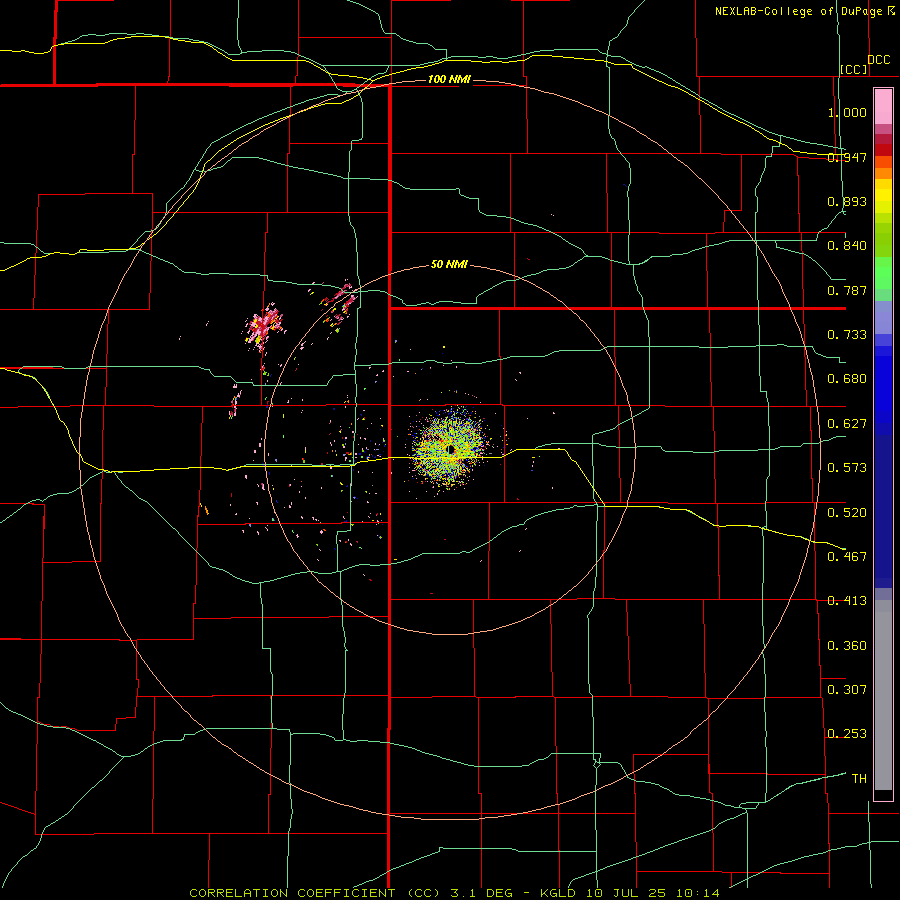
Task: Click the black radar site dot at echo center
Action: (x=451, y=449)
